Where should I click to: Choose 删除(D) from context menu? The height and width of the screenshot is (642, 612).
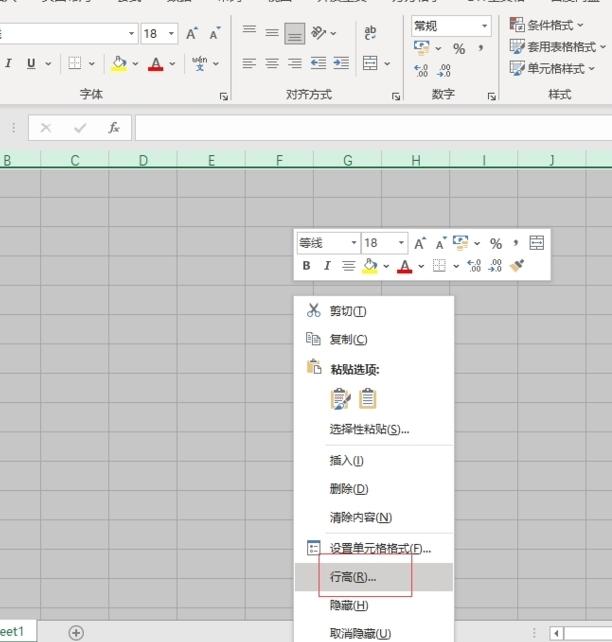(374, 489)
